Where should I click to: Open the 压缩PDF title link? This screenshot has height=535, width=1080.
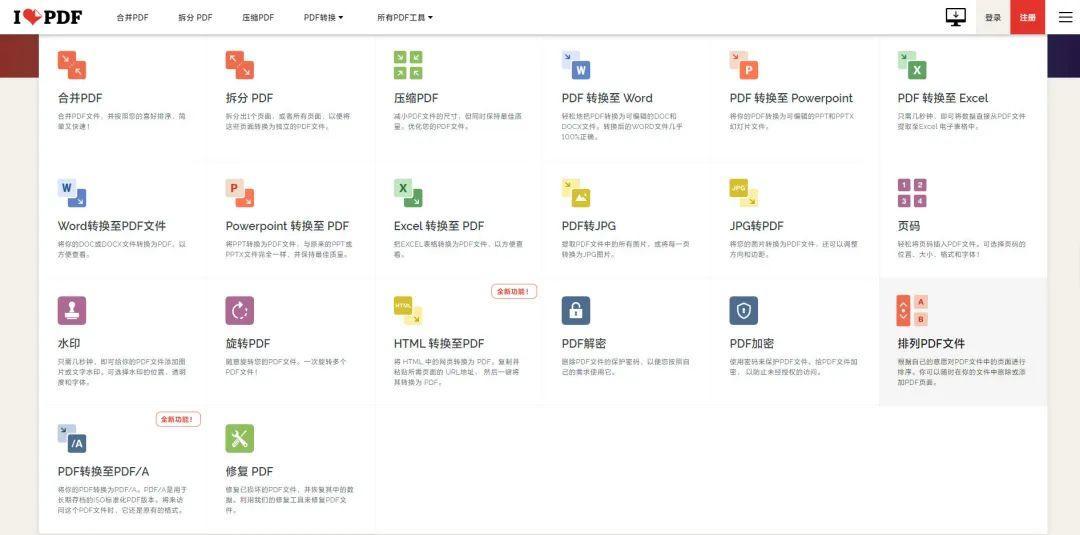[x=416, y=98]
